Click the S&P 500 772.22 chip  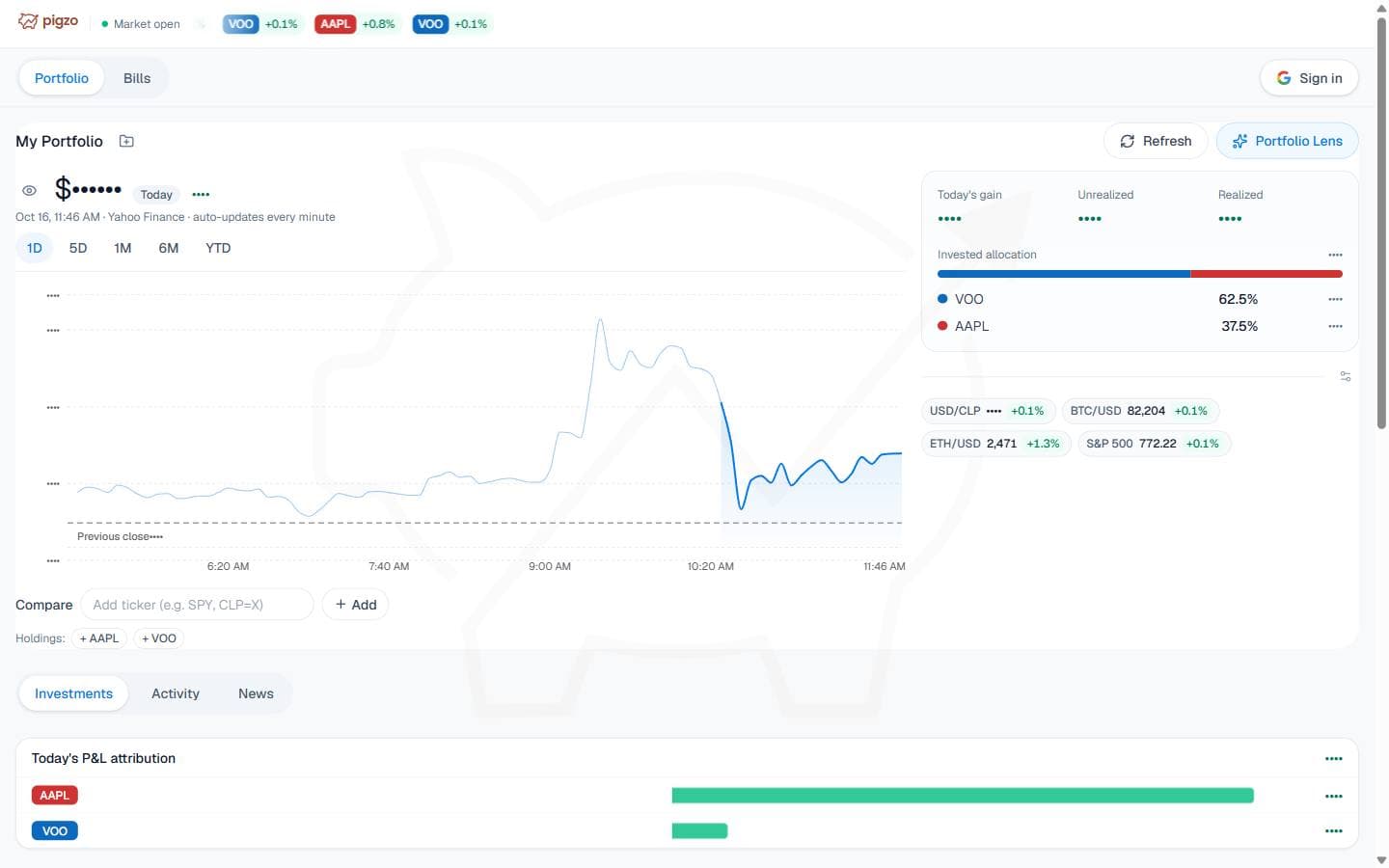tap(1154, 444)
